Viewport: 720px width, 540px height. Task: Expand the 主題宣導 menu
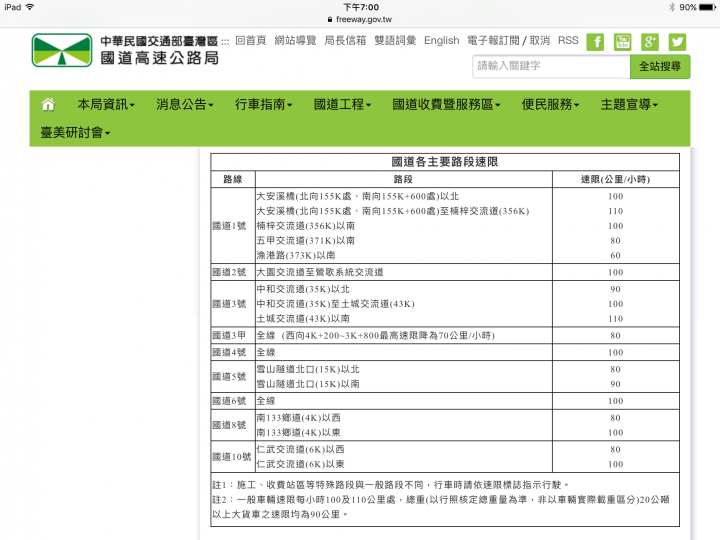coord(630,105)
